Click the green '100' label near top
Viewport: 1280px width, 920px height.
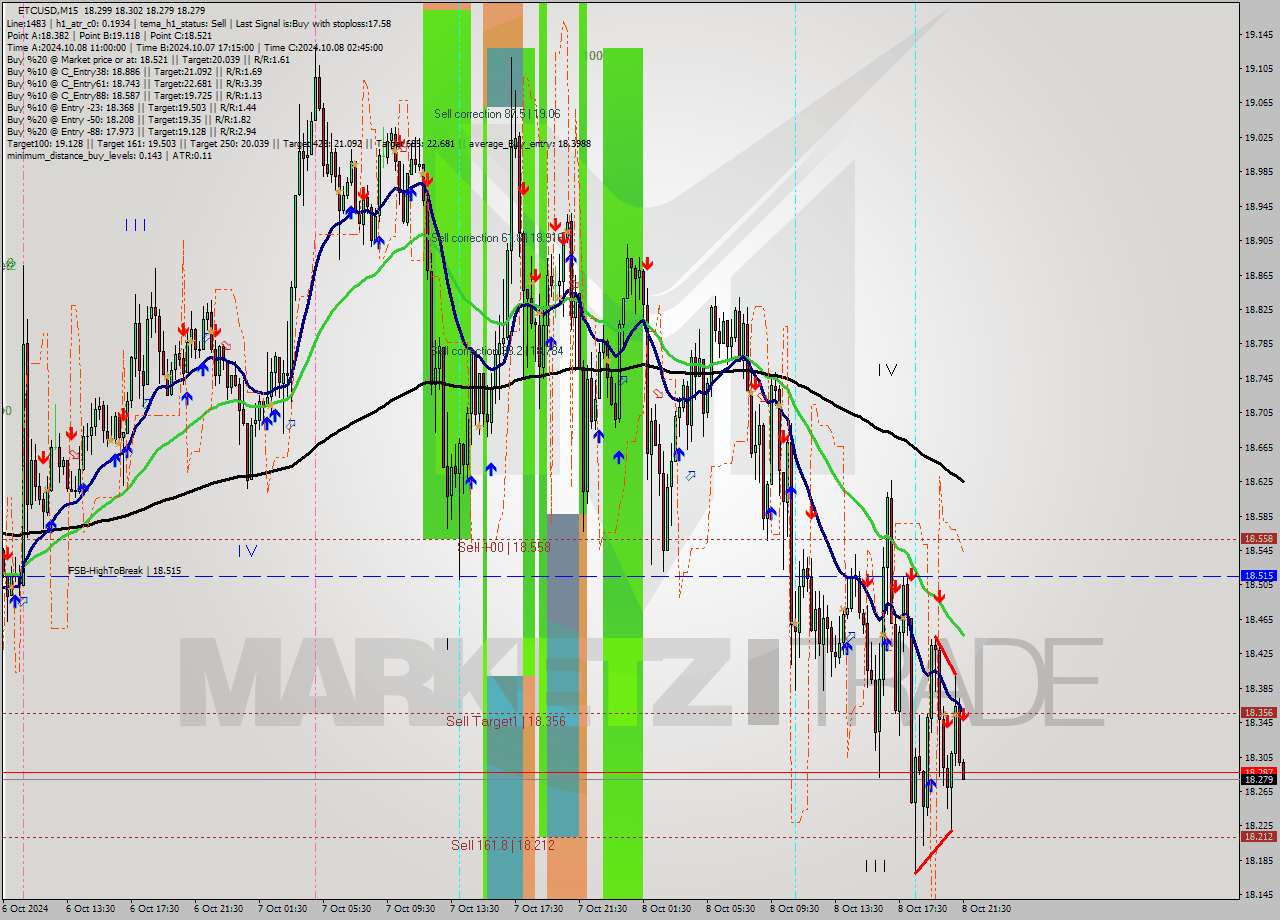pyautogui.click(x=594, y=56)
